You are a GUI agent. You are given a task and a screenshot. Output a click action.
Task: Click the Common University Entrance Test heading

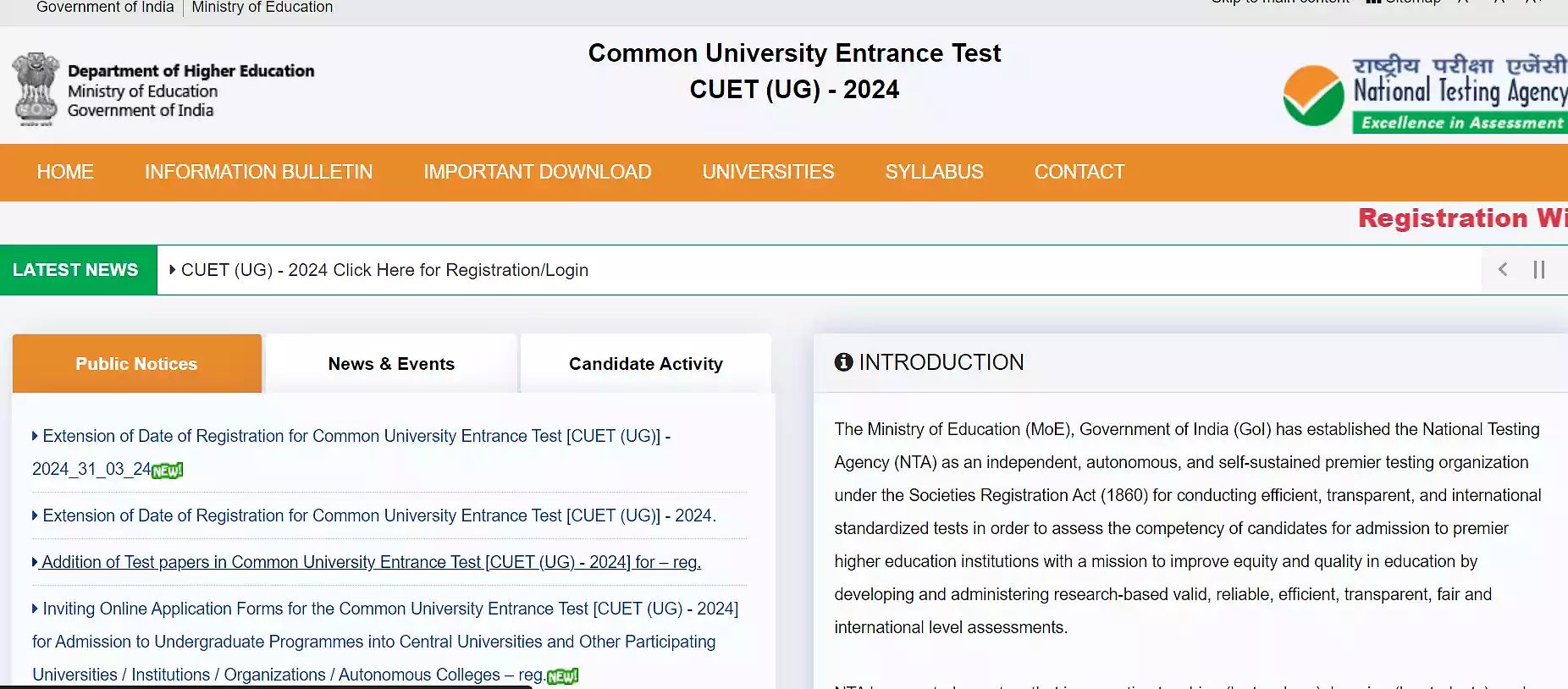[x=794, y=53]
